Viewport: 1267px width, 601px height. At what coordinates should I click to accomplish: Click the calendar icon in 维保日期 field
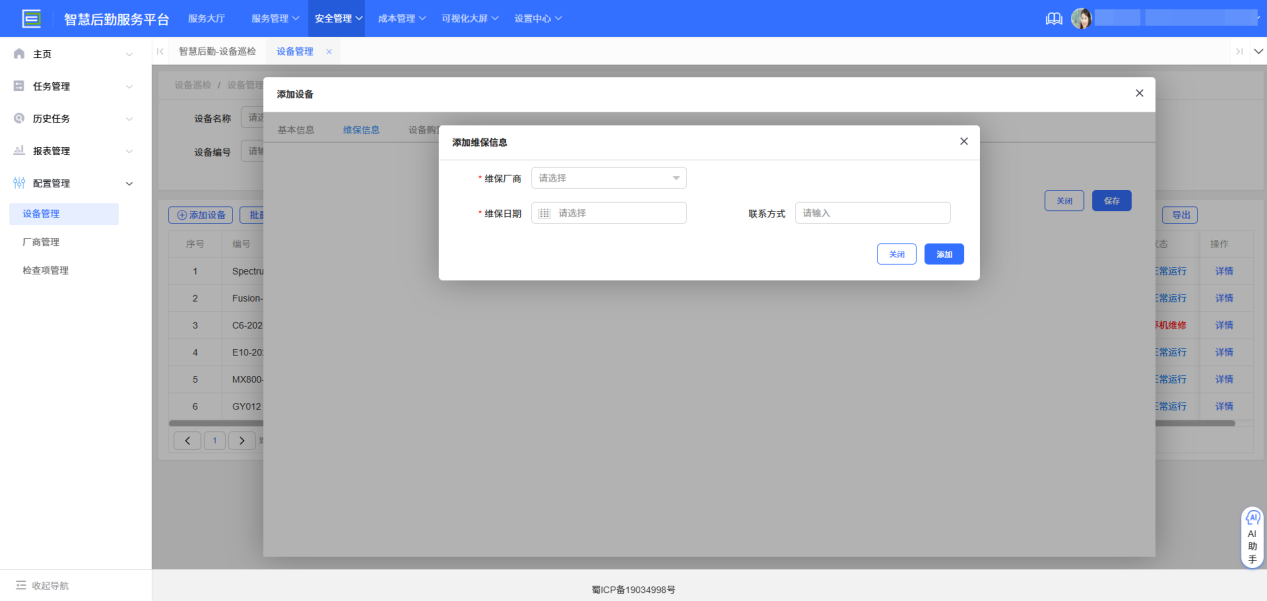point(543,212)
